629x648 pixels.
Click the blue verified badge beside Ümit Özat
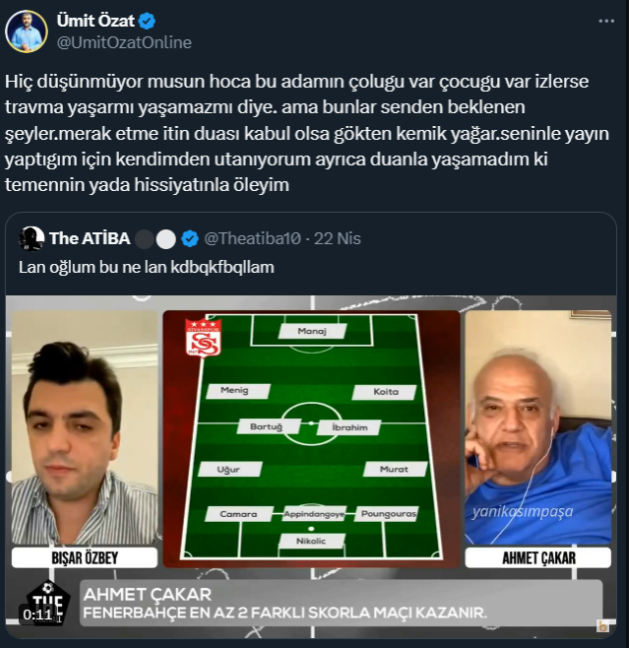coord(147,21)
